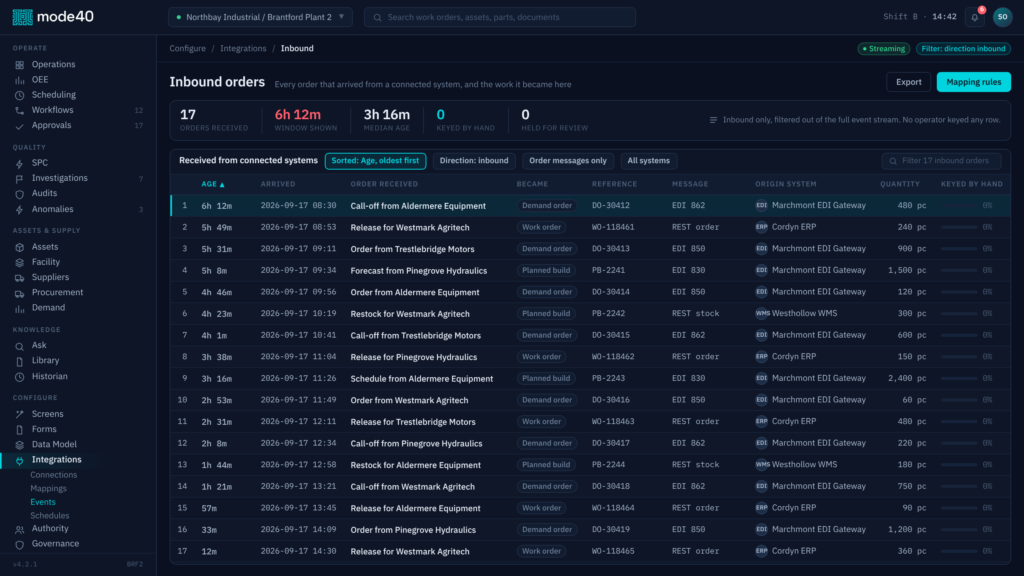Open the notifications bell icon
Screen dimensions: 1024x576
pos(975,18)
